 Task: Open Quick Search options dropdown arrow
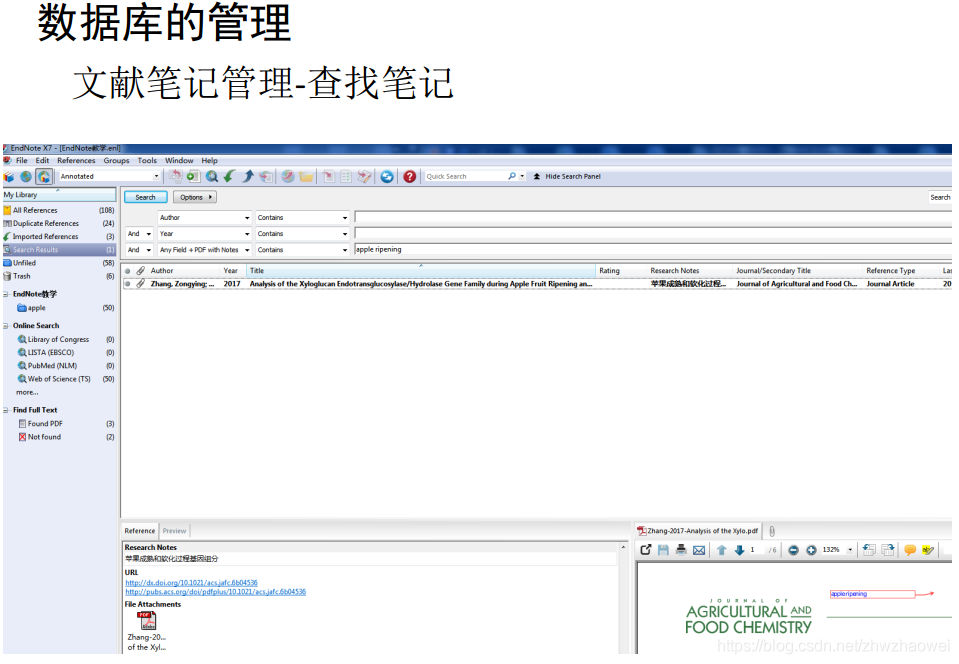[x=522, y=176]
